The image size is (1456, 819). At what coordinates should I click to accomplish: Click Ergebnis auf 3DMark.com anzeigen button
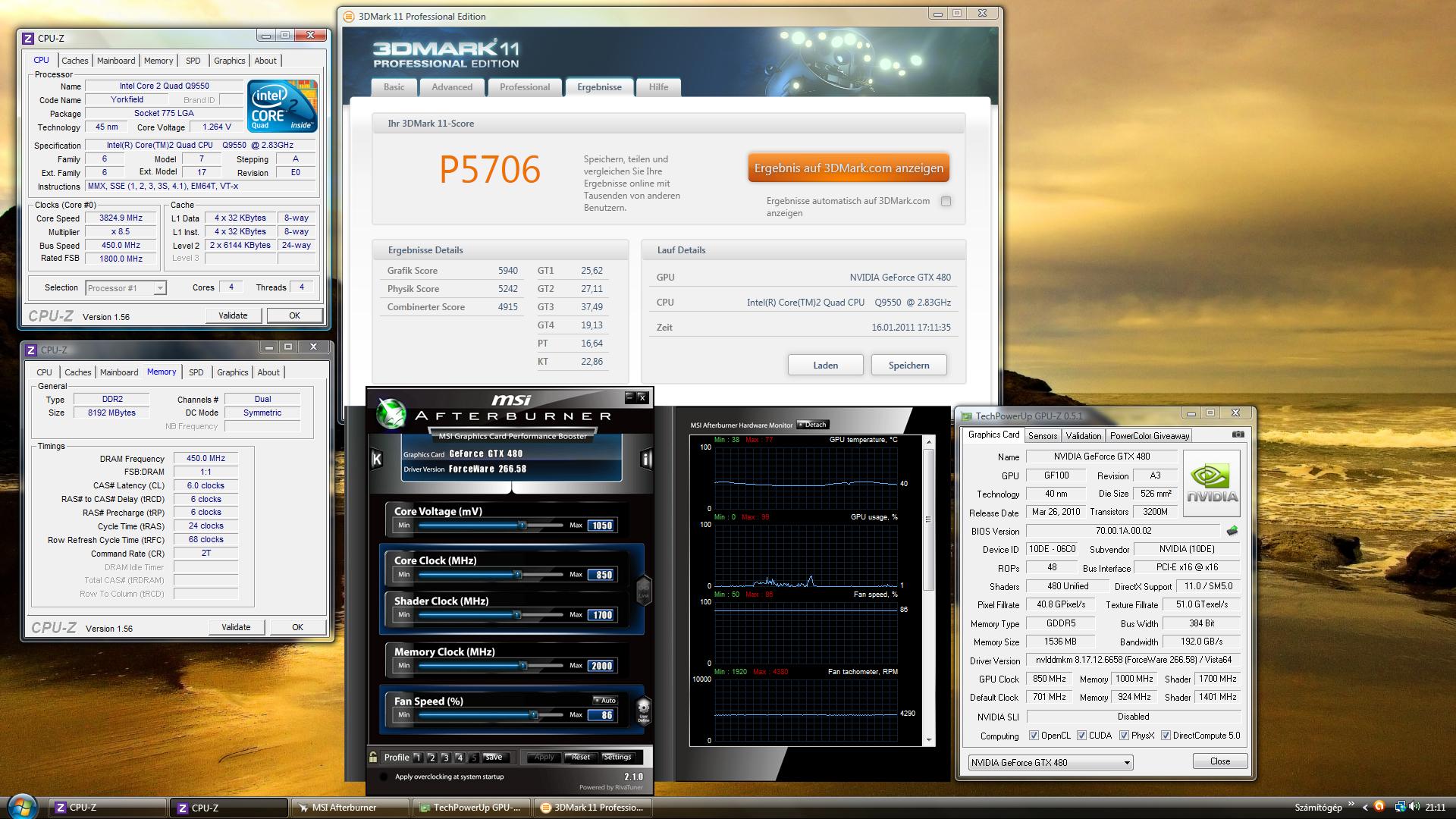click(848, 168)
